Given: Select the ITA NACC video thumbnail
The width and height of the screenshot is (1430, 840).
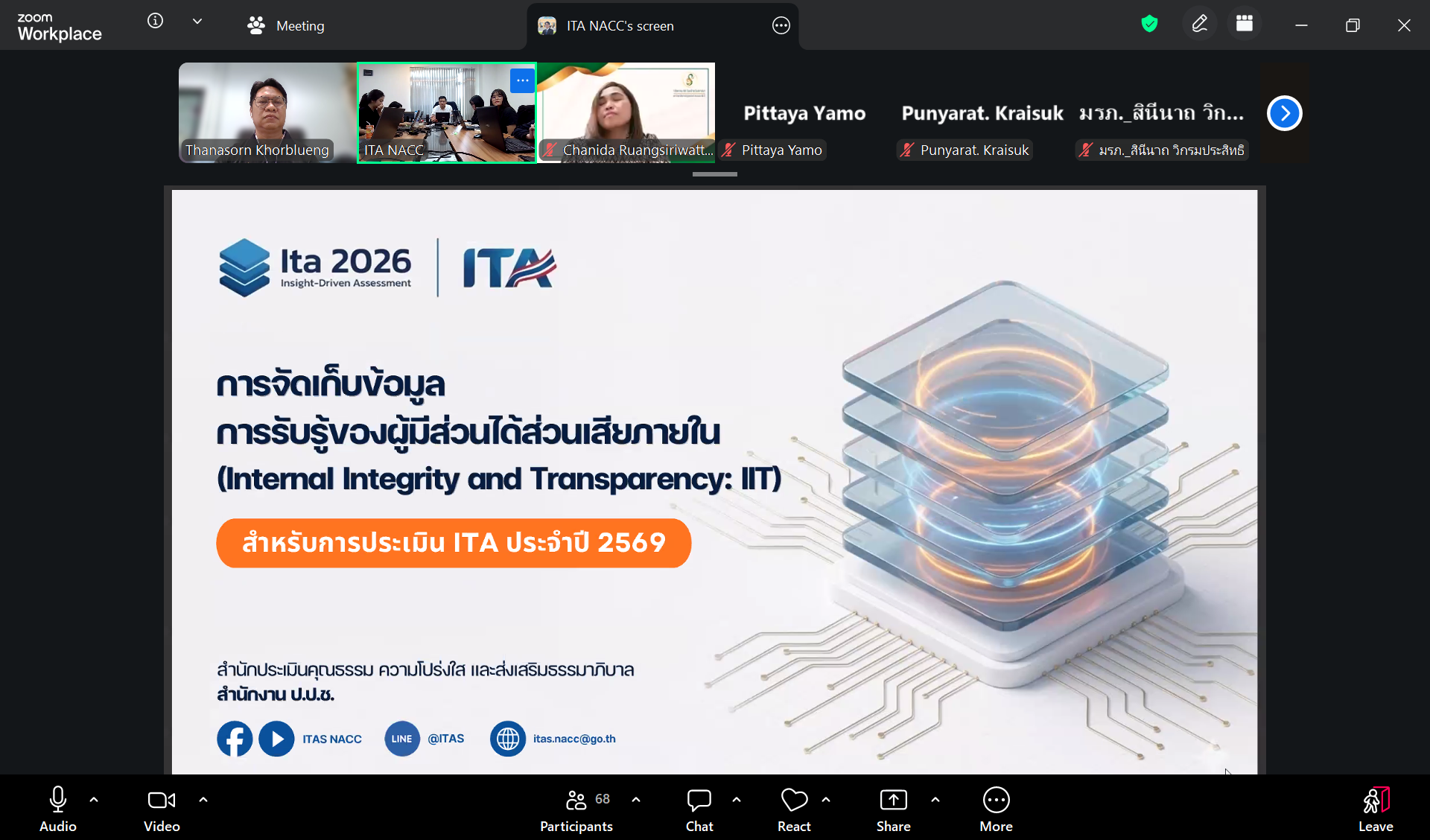Looking at the screenshot, I should click(446, 112).
